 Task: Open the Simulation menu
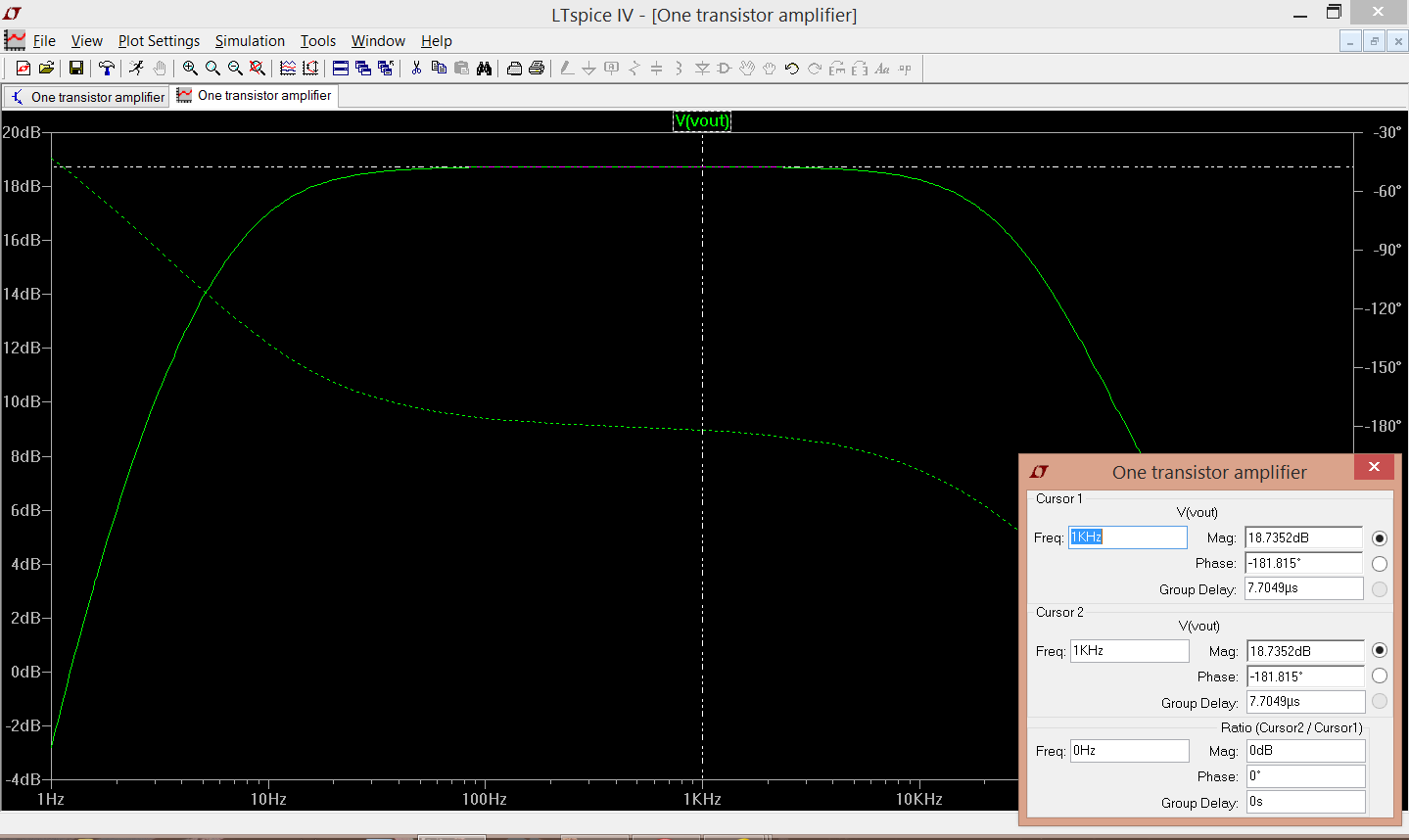point(250,41)
